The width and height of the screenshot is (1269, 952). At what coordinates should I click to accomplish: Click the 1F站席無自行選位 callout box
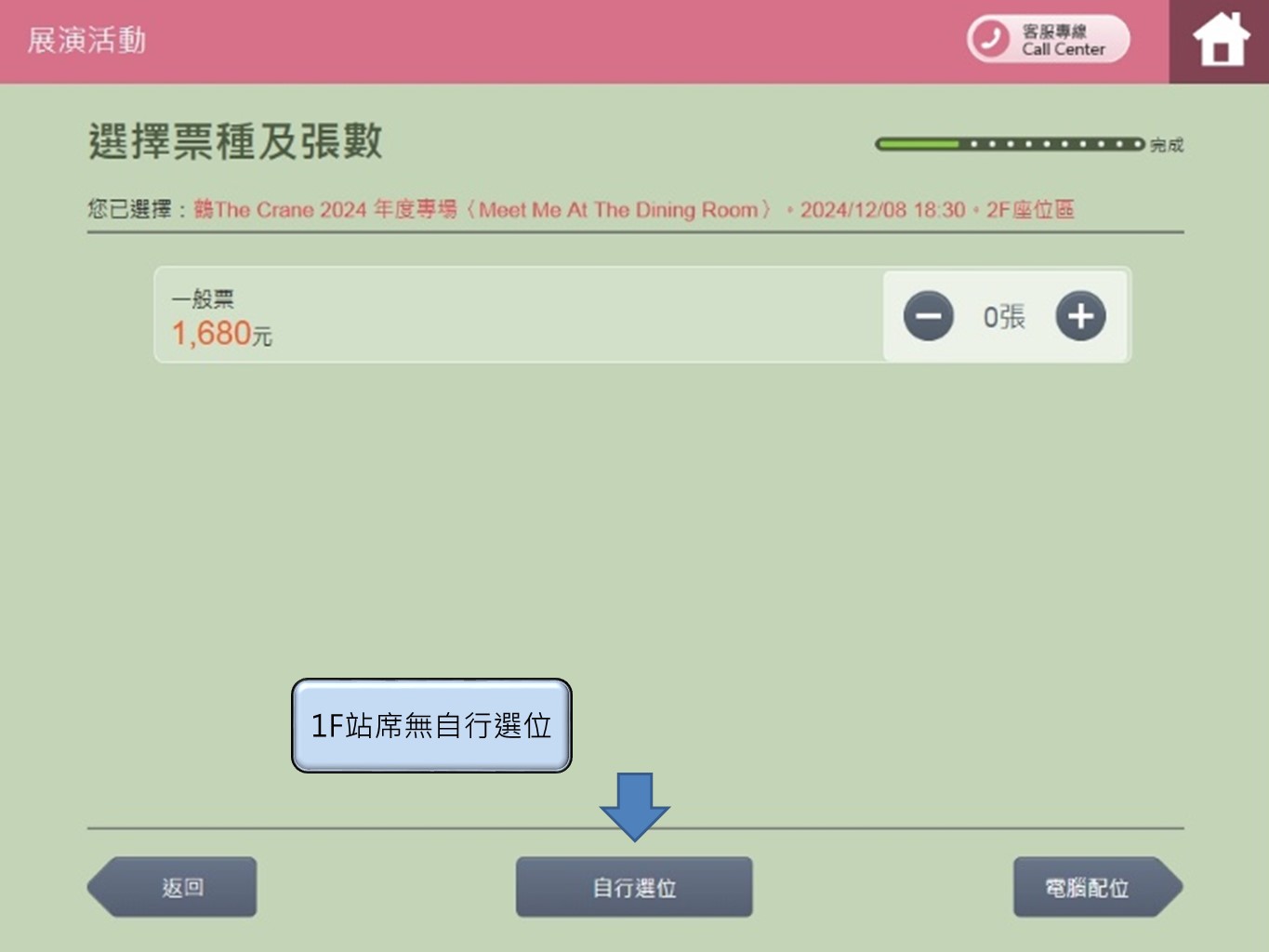pyautogui.click(x=431, y=725)
